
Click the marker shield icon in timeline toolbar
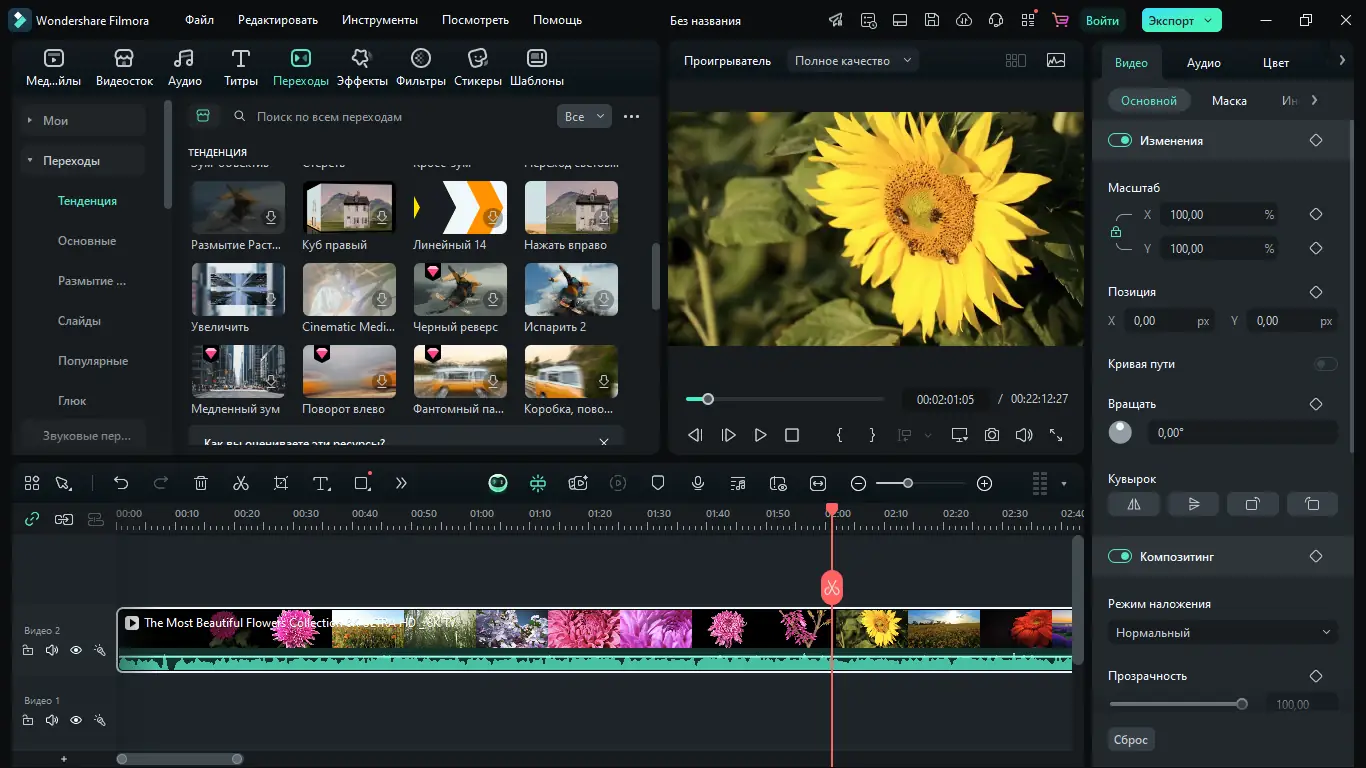point(658,483)
